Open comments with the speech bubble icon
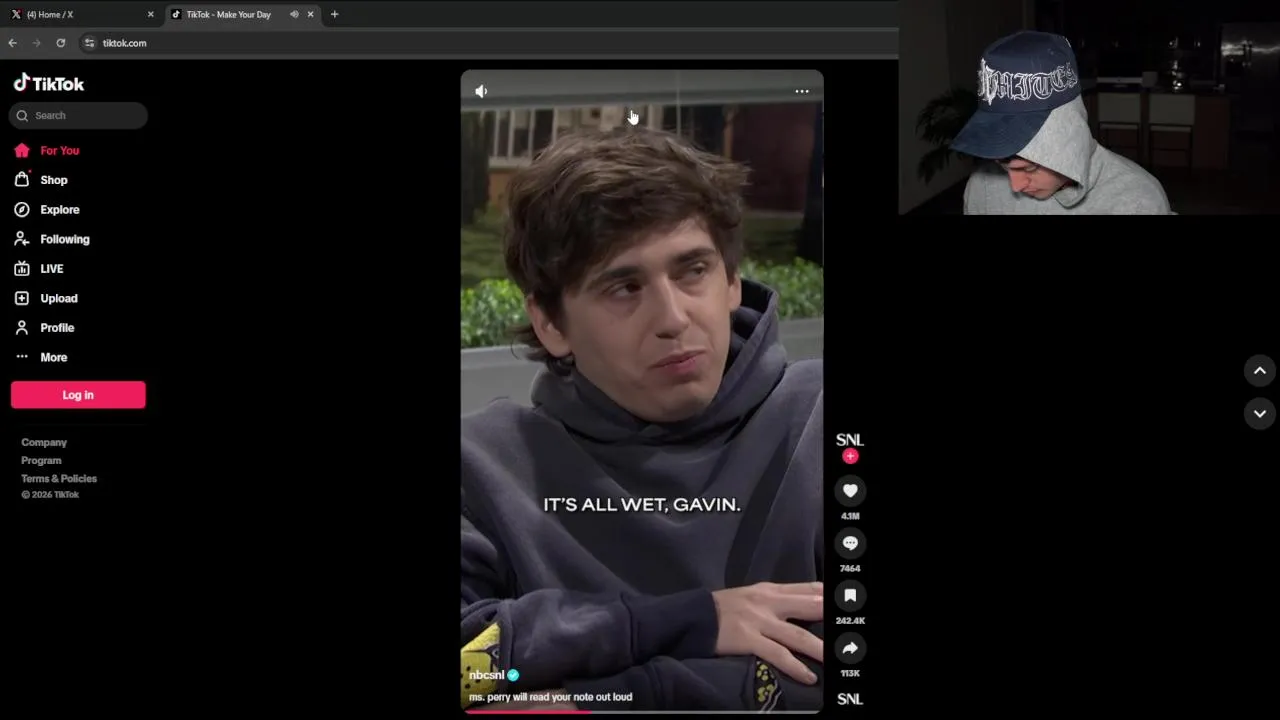Image resolution: width=1280 pixels, height=720 pixels. pyautogui.click(x=850, y=543)
